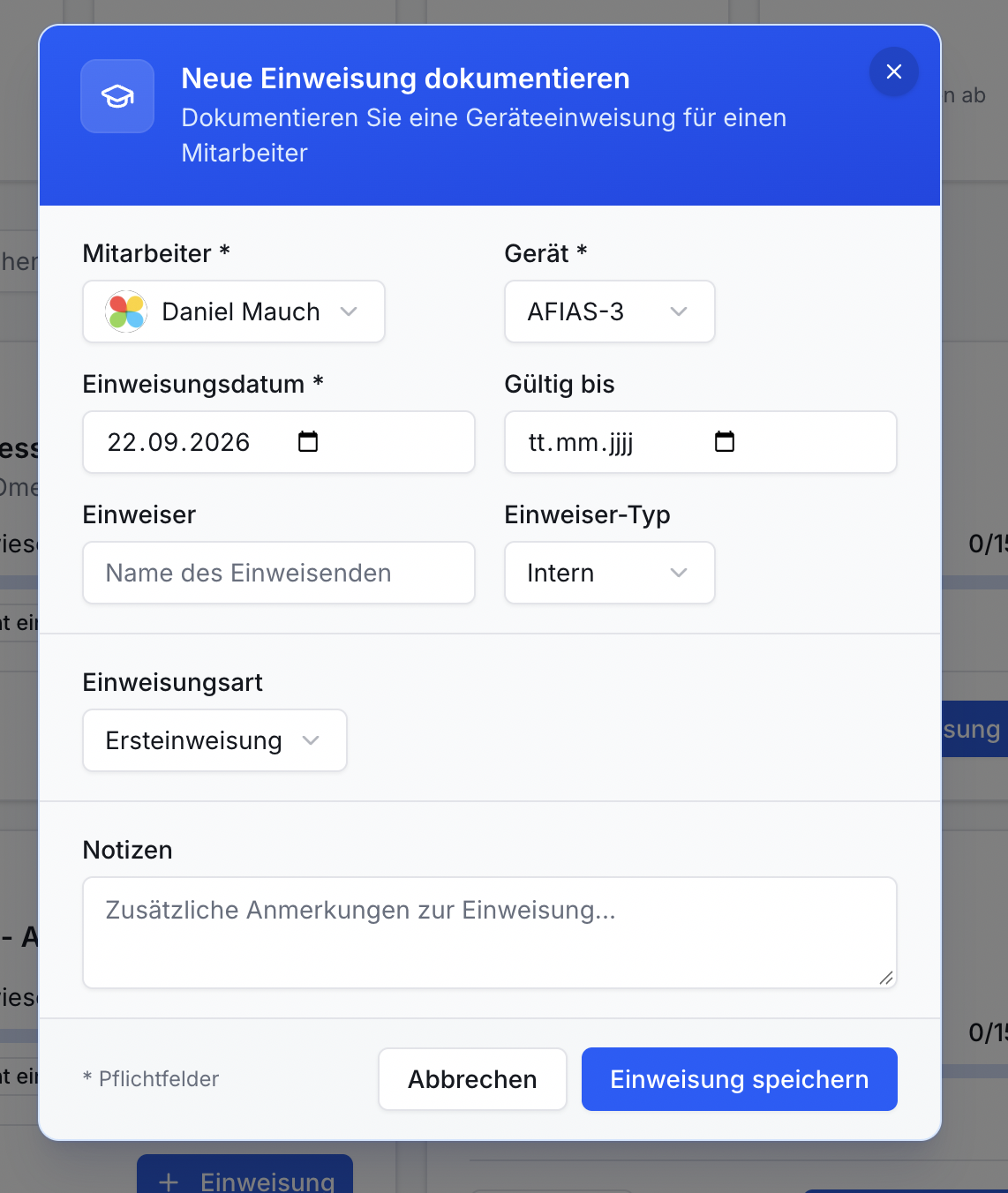
Task: Close the Neue Einweisung dialog with X
Action: (x=893, y=71)
